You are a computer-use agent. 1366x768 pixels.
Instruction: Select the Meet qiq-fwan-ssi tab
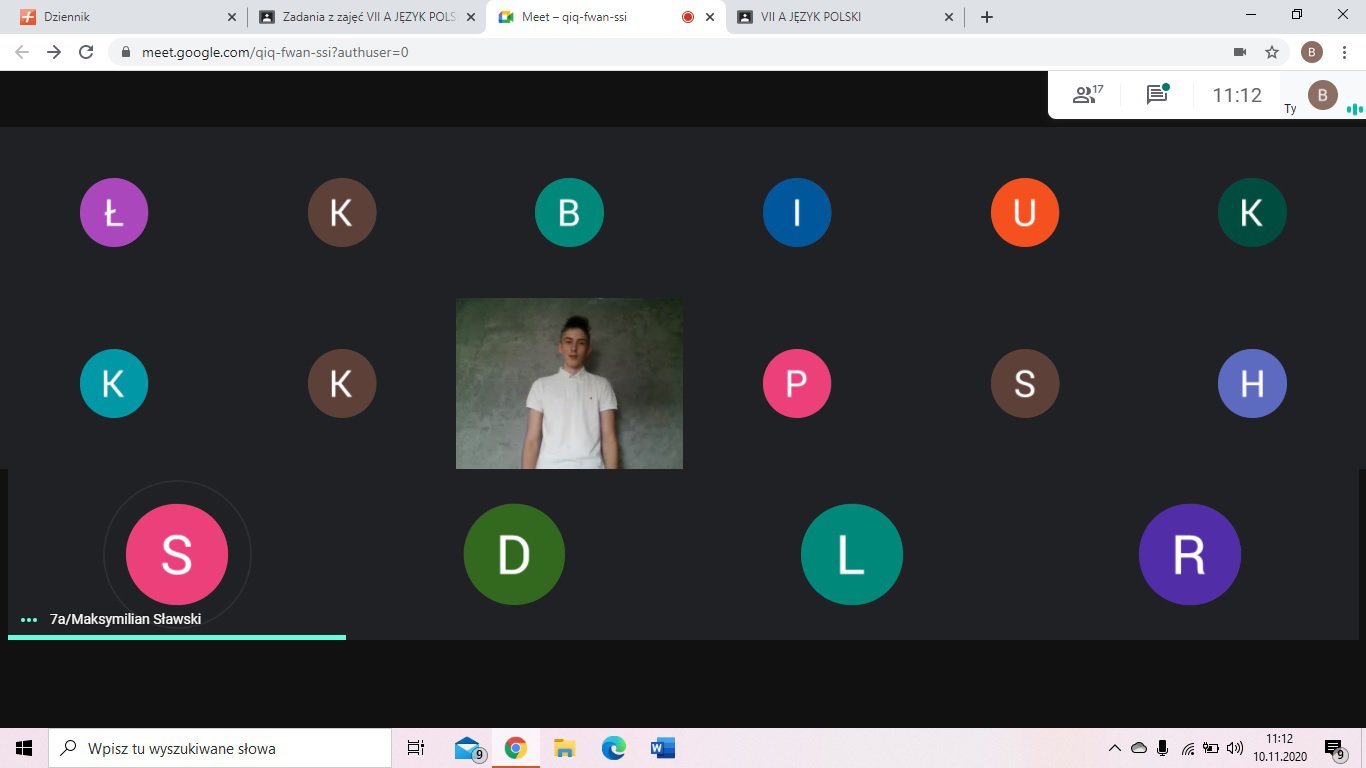pos(606,17)
